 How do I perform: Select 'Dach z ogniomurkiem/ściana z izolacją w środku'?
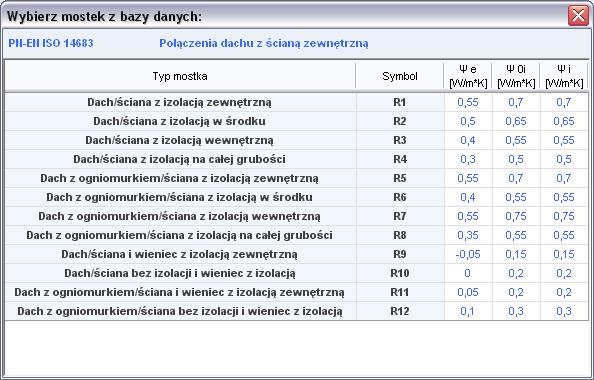pyautogui.click(x=297, y=197)
